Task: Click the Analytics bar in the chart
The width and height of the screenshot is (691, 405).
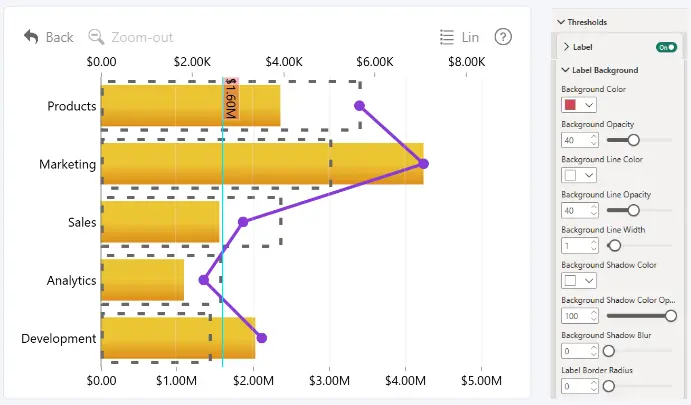Action: click(x=142, y=280)
